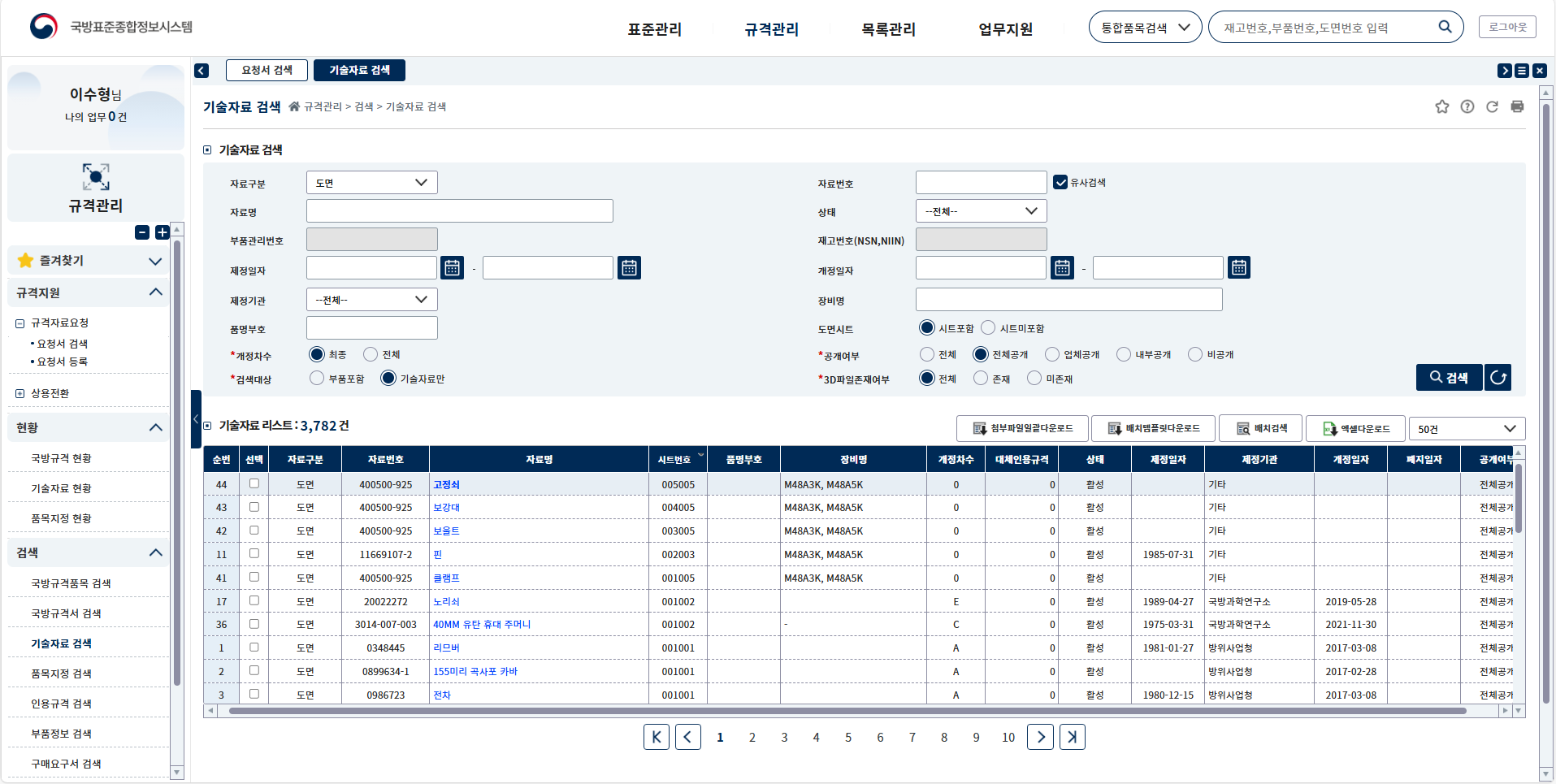Click the 엑셀다운로드 button
This screenshot has height=784, width=1556.
pos(1355,429)
